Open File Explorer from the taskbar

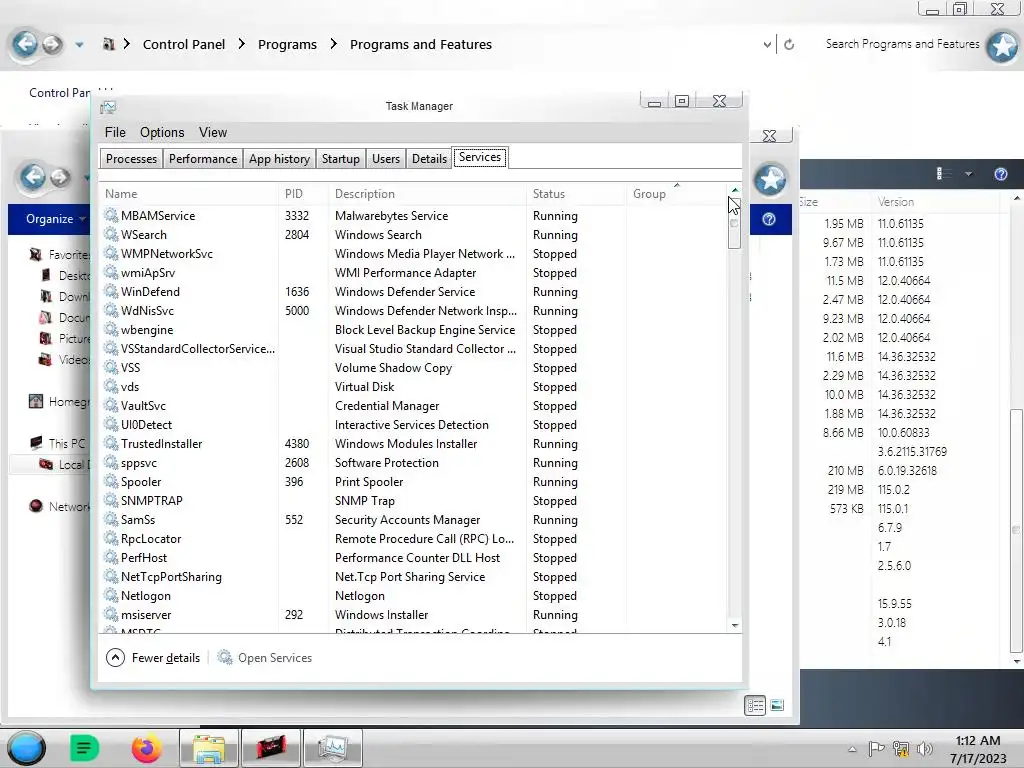point(208,748)
